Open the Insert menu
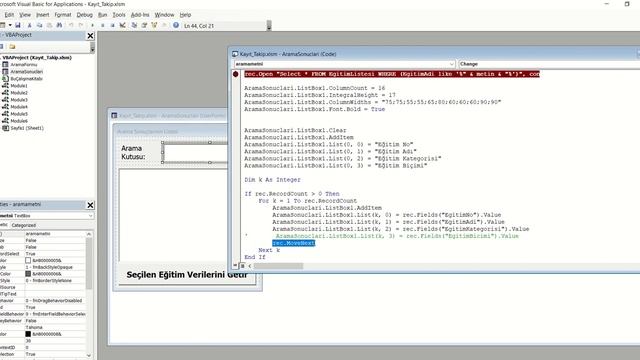The width and height of the screenshot is (640, 360). click(x=43, y=15)
